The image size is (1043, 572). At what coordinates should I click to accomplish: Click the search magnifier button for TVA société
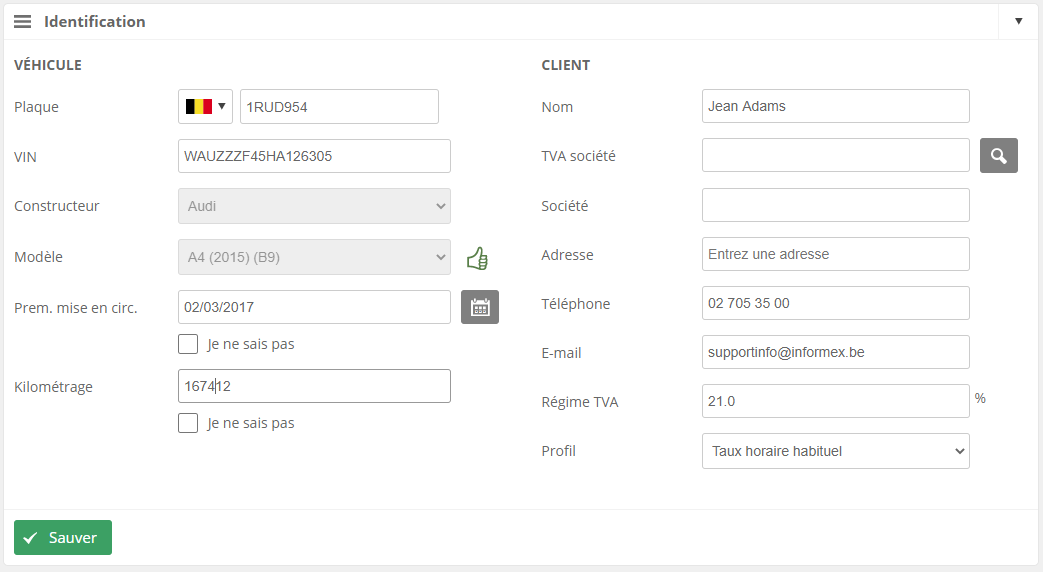[x=998, y=156]
